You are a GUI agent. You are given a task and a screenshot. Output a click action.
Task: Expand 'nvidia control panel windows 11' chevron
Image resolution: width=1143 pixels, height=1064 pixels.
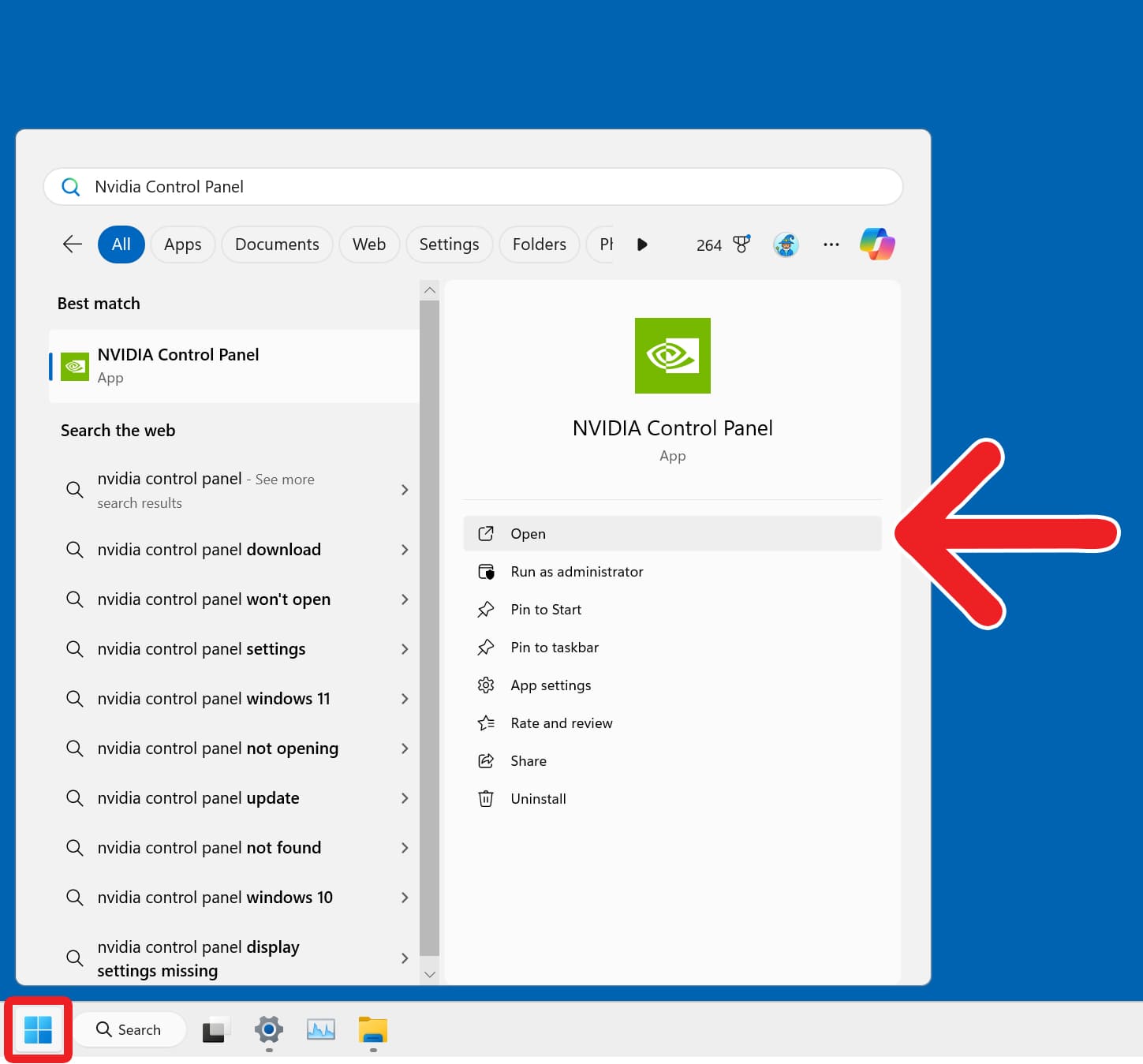click(x=405, y=699)
